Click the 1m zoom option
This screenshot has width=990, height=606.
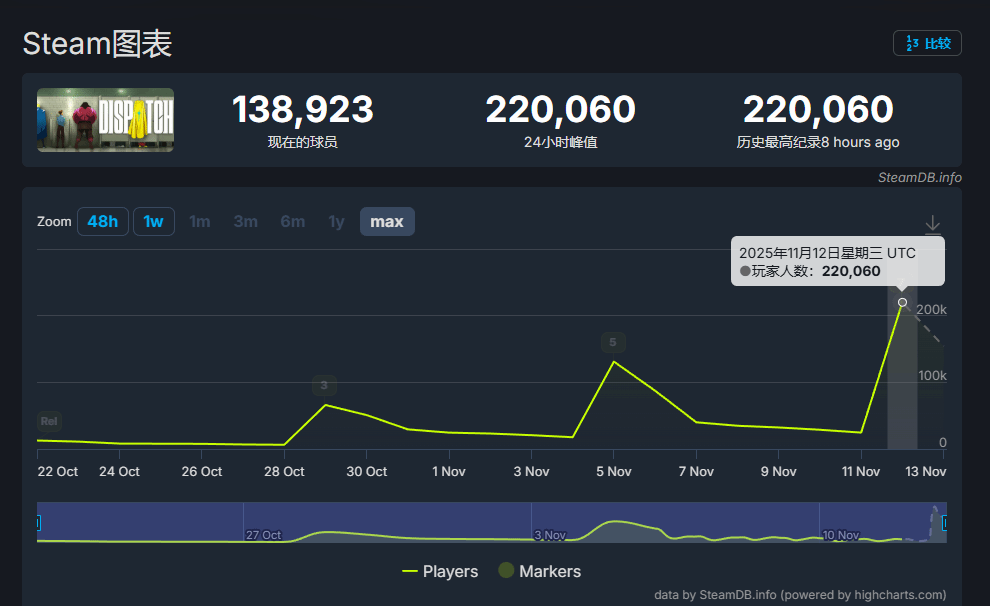click(200, 221)
